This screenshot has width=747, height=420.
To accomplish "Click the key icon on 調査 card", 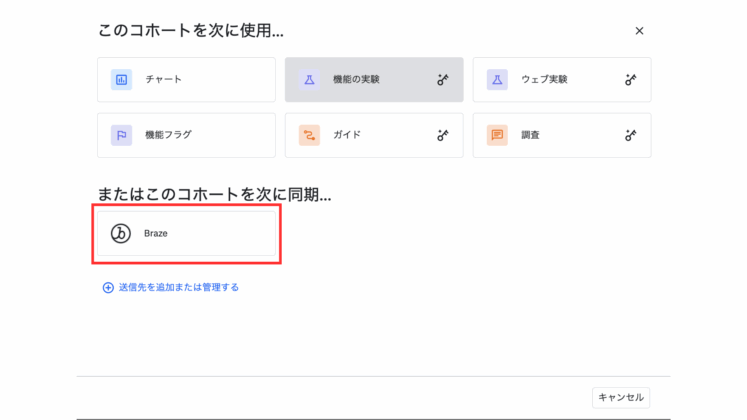I will 631,135.
